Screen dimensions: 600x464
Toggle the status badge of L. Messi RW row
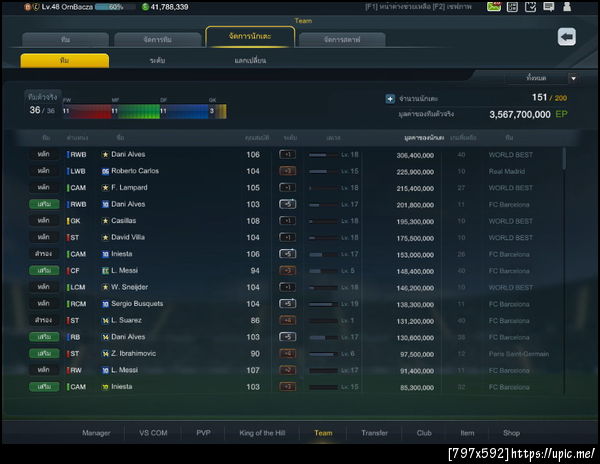click(x=44, y=370)
